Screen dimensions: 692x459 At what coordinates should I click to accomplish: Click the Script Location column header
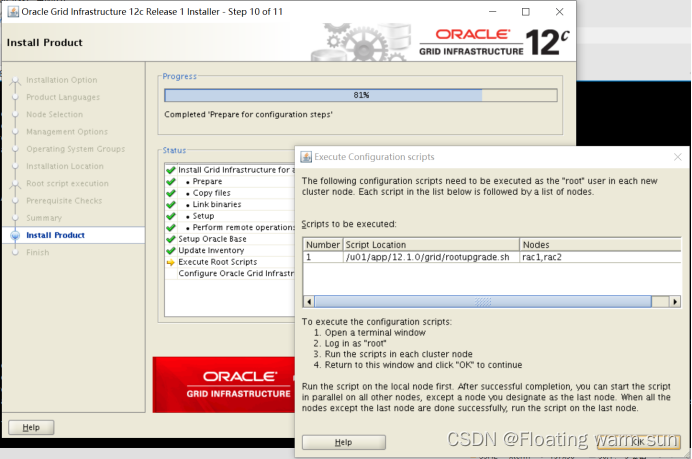[x=431, y=245]
